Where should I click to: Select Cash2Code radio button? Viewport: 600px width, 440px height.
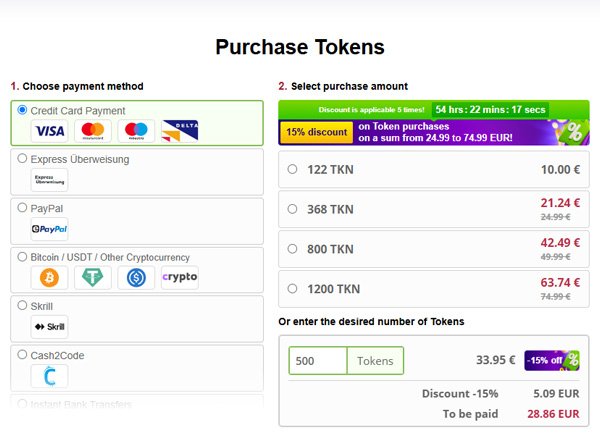click(22, 355)
